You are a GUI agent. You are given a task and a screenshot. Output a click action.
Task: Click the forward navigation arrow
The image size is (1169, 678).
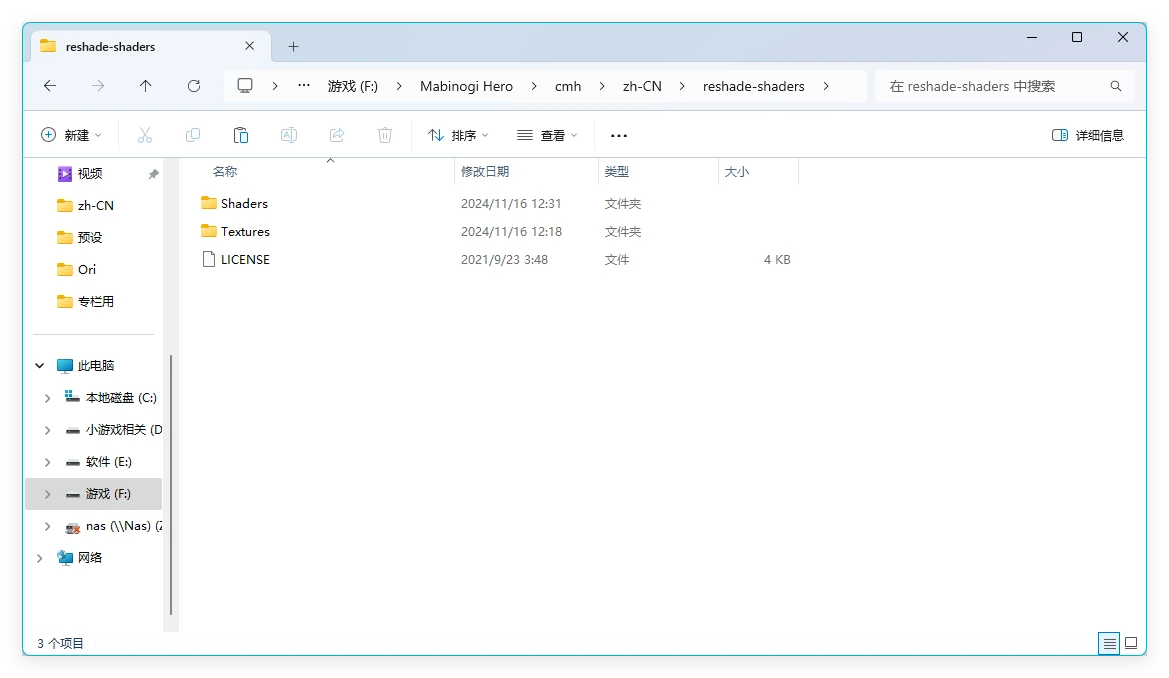click(x=98, y=86)
